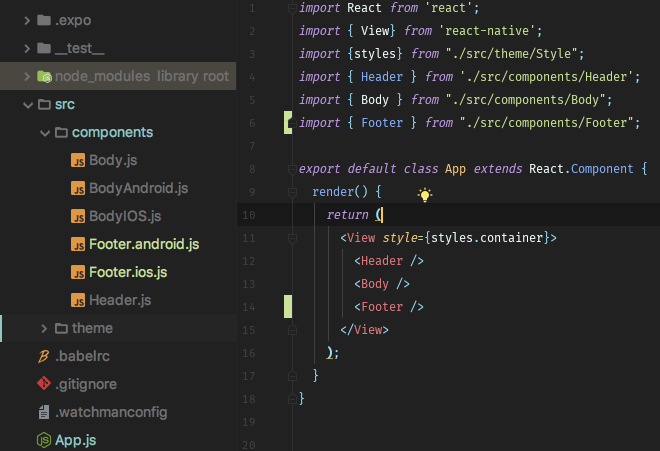This screenshot has width=660, height=451.
Task: Fold the class App block on line 8
Action: tap(292, 169)
